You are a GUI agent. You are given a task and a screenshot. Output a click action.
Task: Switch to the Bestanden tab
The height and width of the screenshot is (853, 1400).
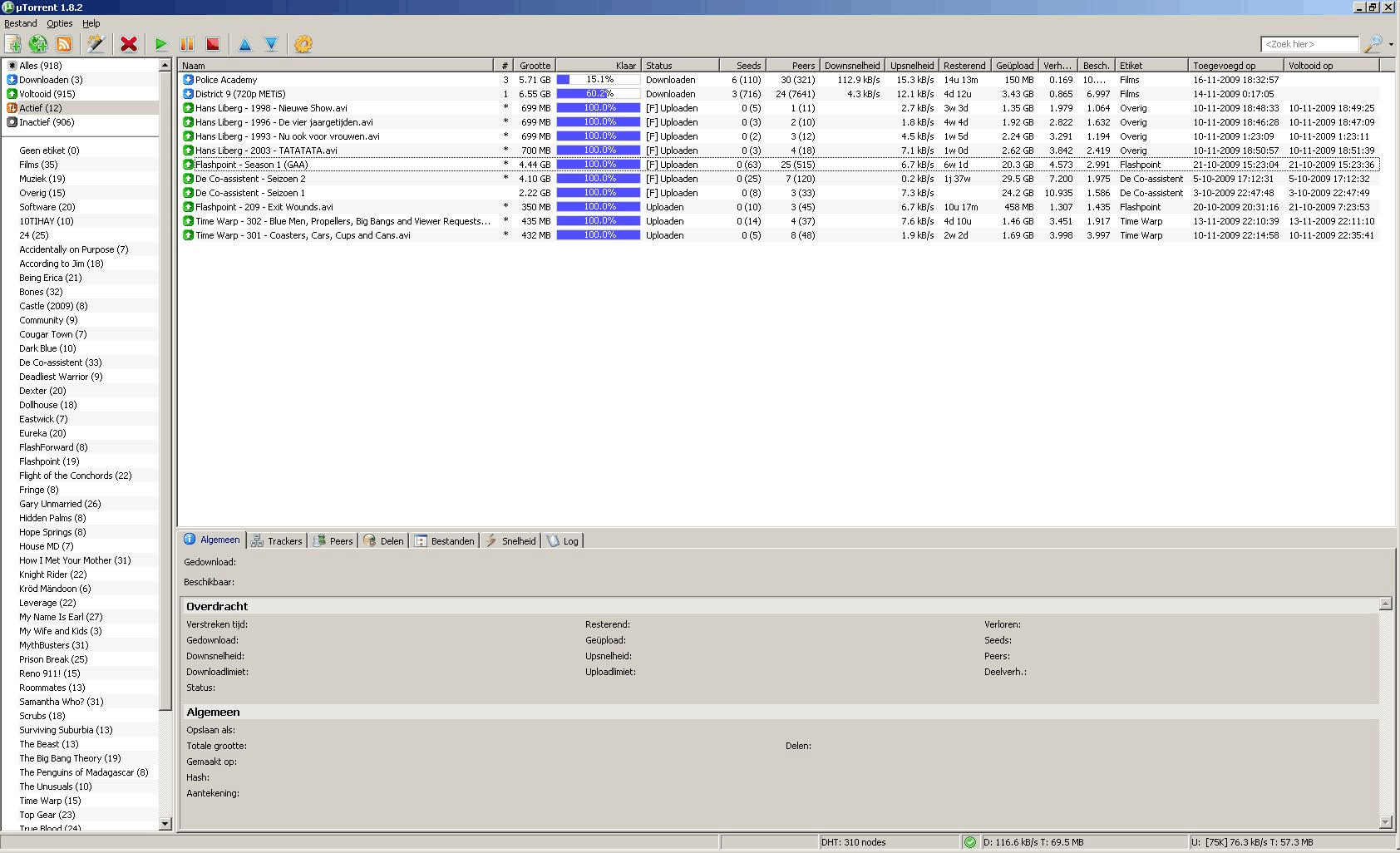(445, 541)
